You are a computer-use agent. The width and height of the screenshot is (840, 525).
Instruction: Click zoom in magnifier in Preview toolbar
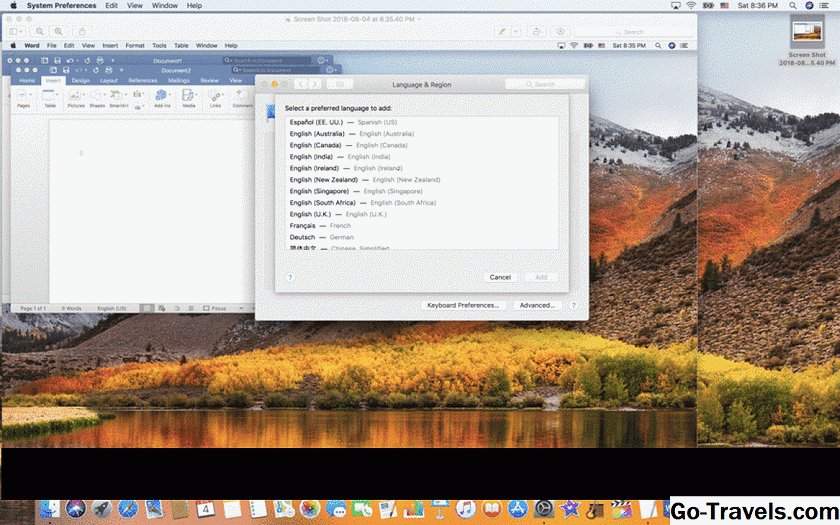click(x=59, y=32)
